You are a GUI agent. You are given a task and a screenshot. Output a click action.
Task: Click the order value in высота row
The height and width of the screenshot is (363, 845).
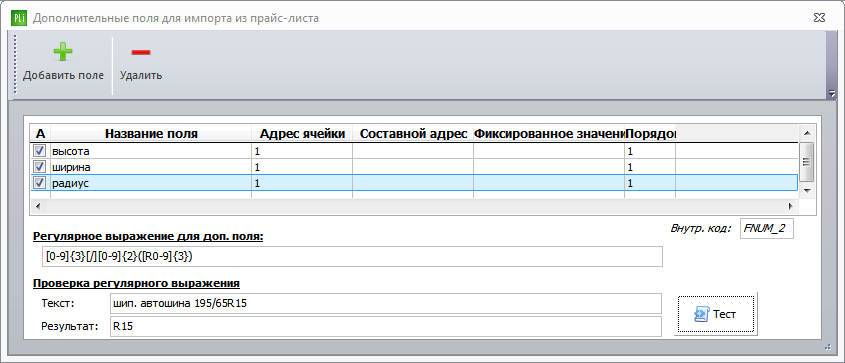650,151
